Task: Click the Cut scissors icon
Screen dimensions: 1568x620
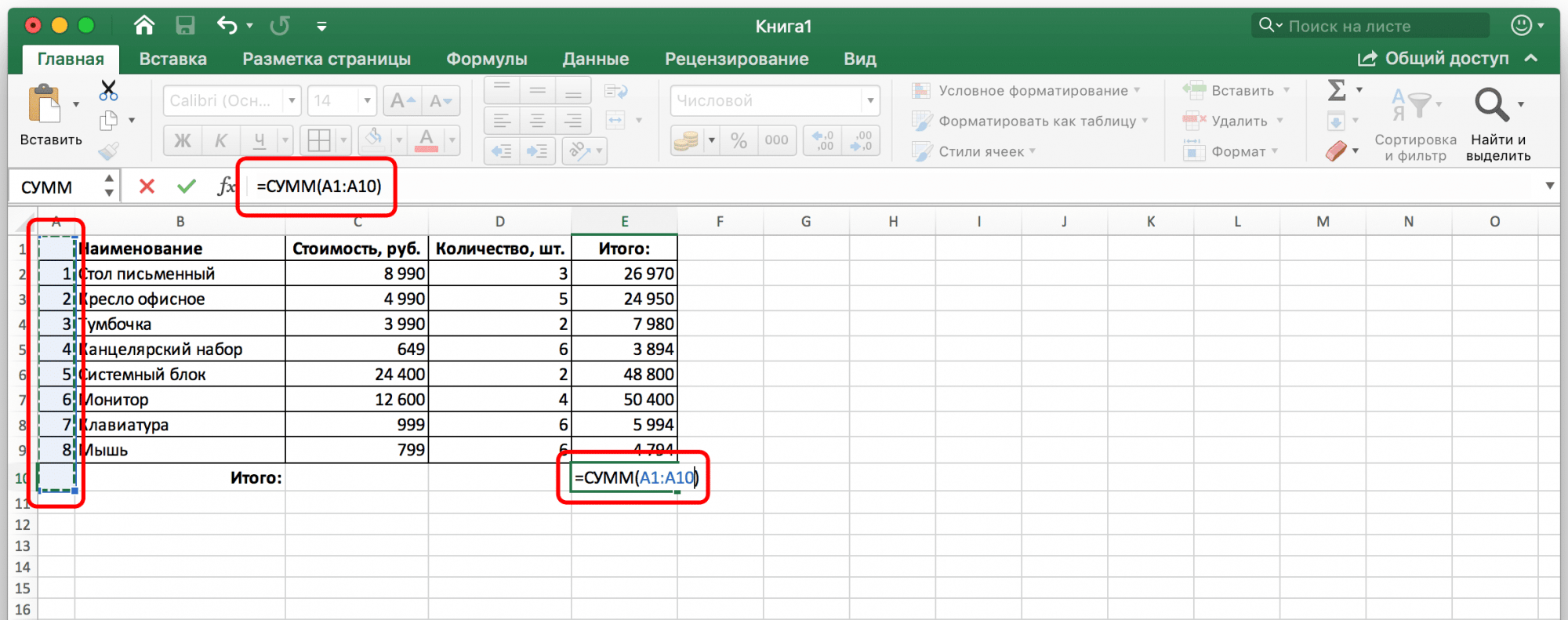Action: [x=108, y=91]
